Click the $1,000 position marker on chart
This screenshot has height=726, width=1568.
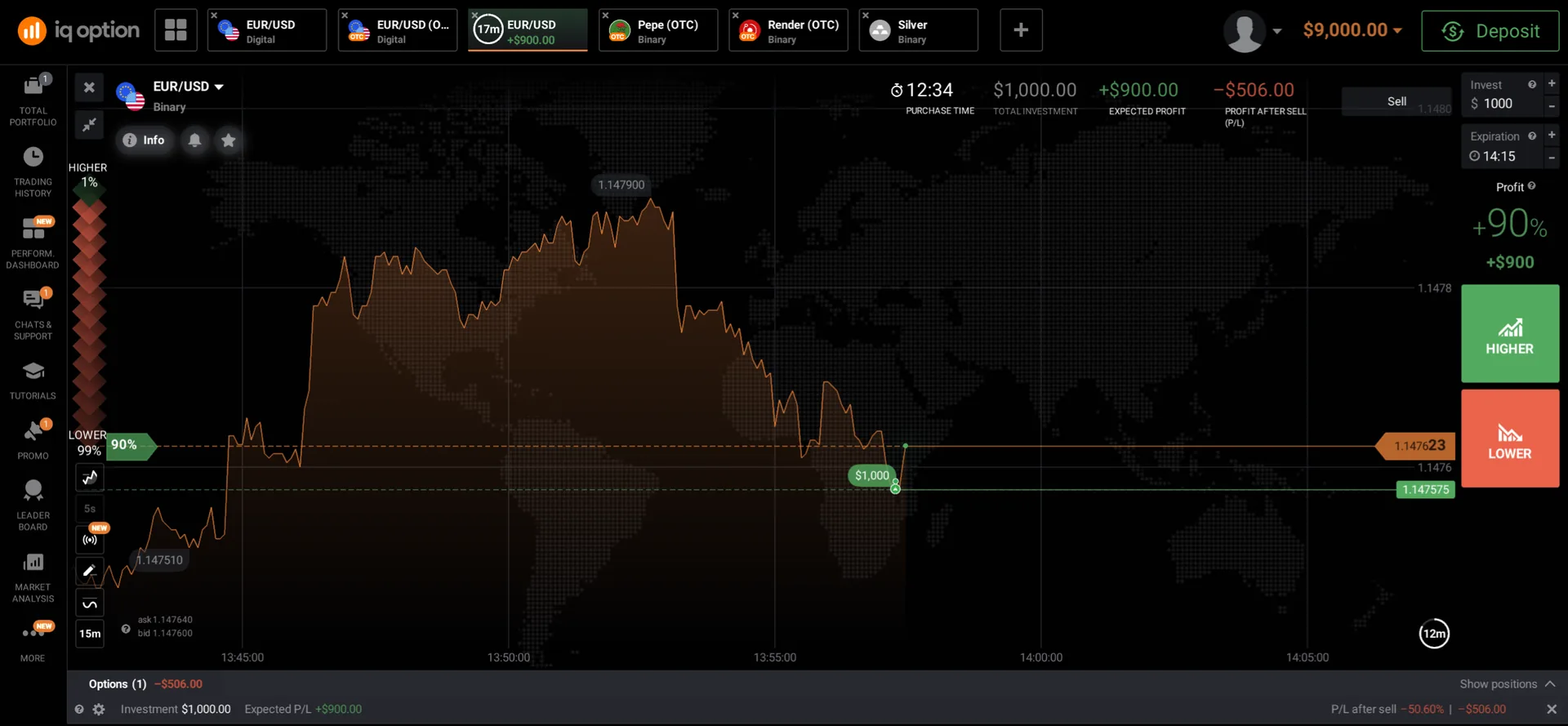point(871,475)
